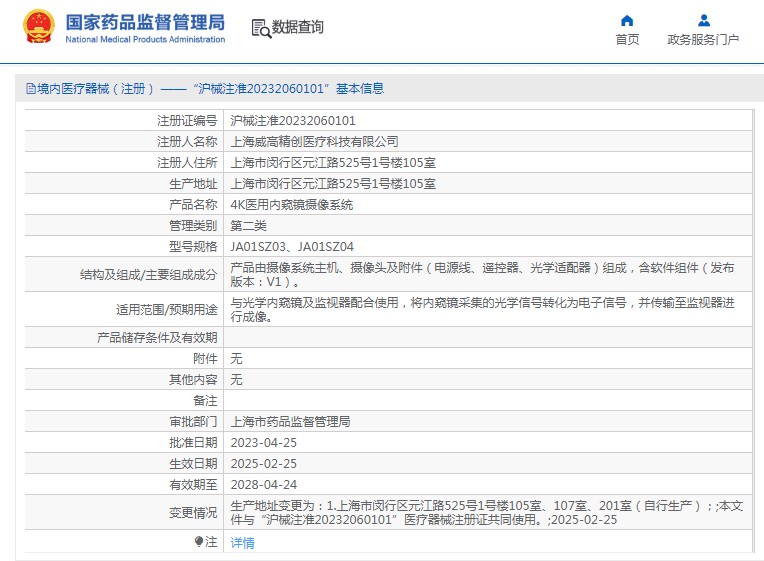
Task: Click the 有效期至 row label
Action: click(193, 484)
